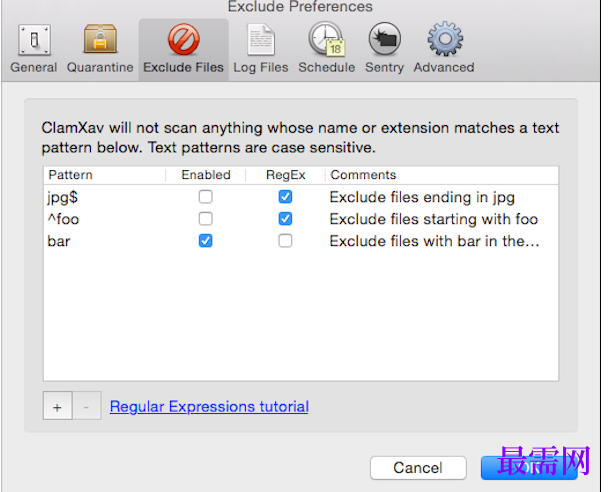Open the Sentry preferences pane
Image resolution: width=609 pixels, height=492 pixels.
tap(384, 49)
